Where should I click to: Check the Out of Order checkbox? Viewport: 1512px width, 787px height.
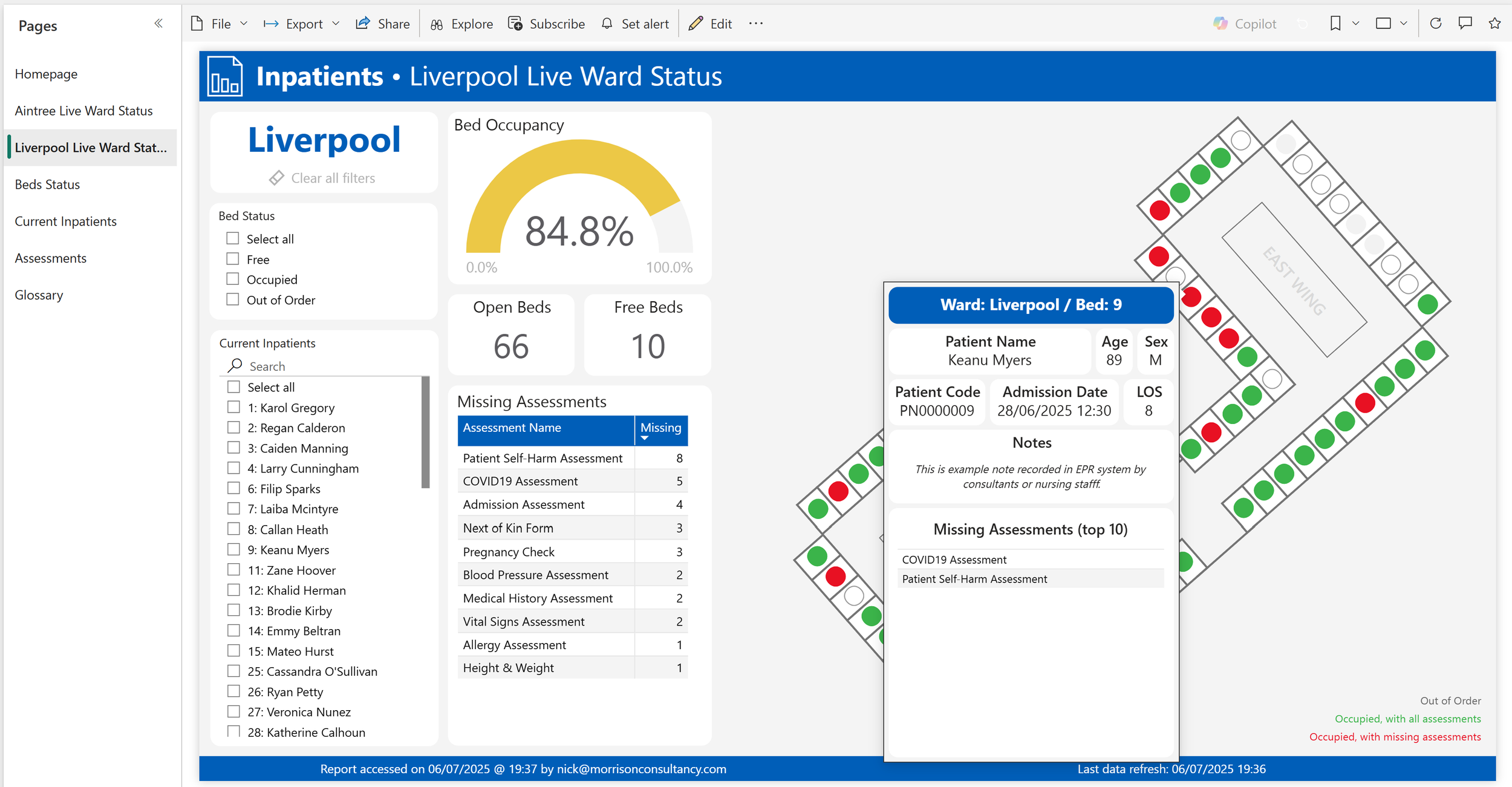tap(233, 299)
